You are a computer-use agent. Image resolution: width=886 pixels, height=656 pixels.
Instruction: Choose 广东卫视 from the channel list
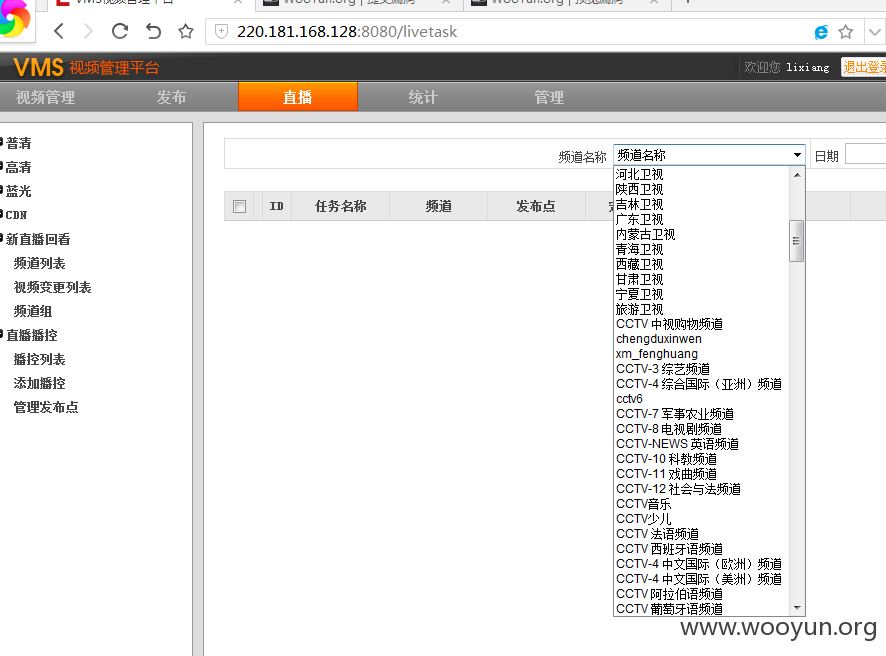(701, 219)
